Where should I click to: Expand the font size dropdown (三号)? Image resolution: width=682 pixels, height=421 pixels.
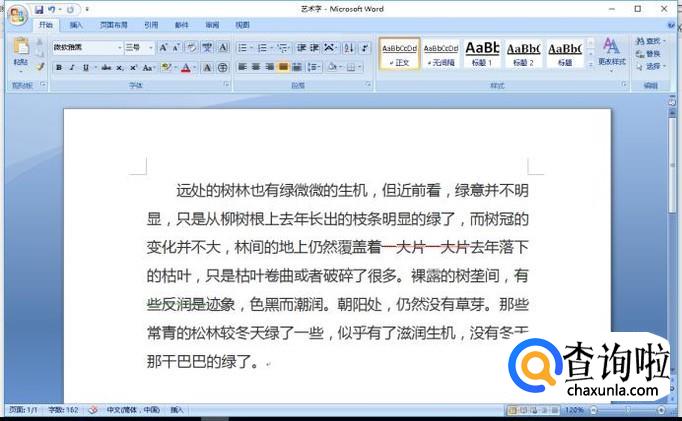tap(151, 47)
